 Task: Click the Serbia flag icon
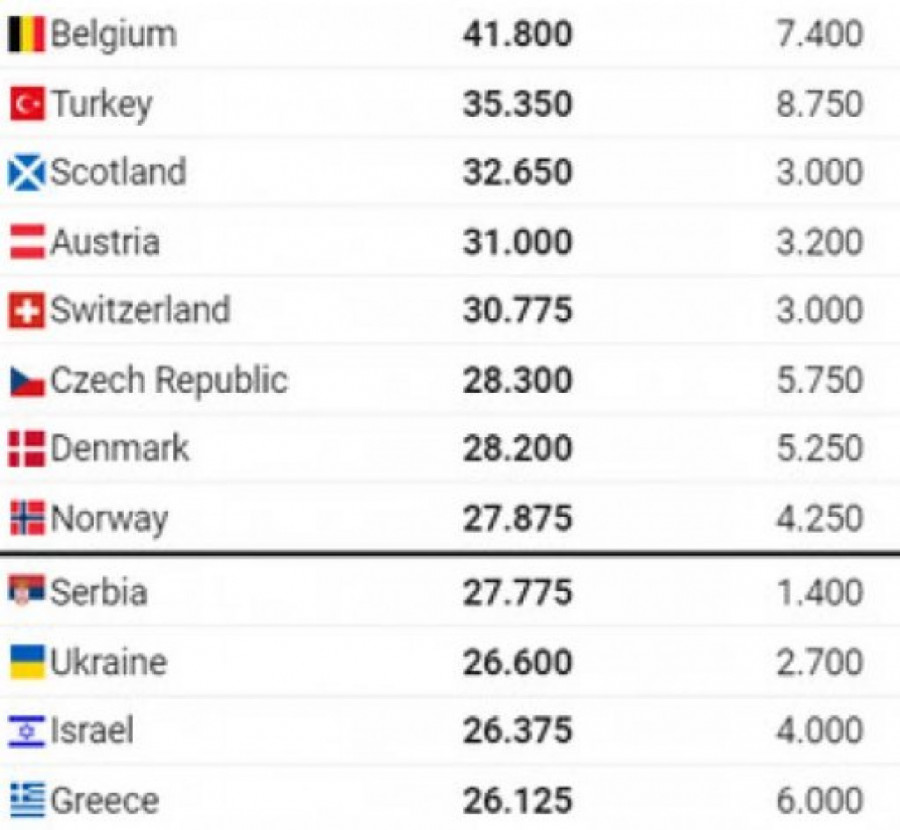point(27,592)
